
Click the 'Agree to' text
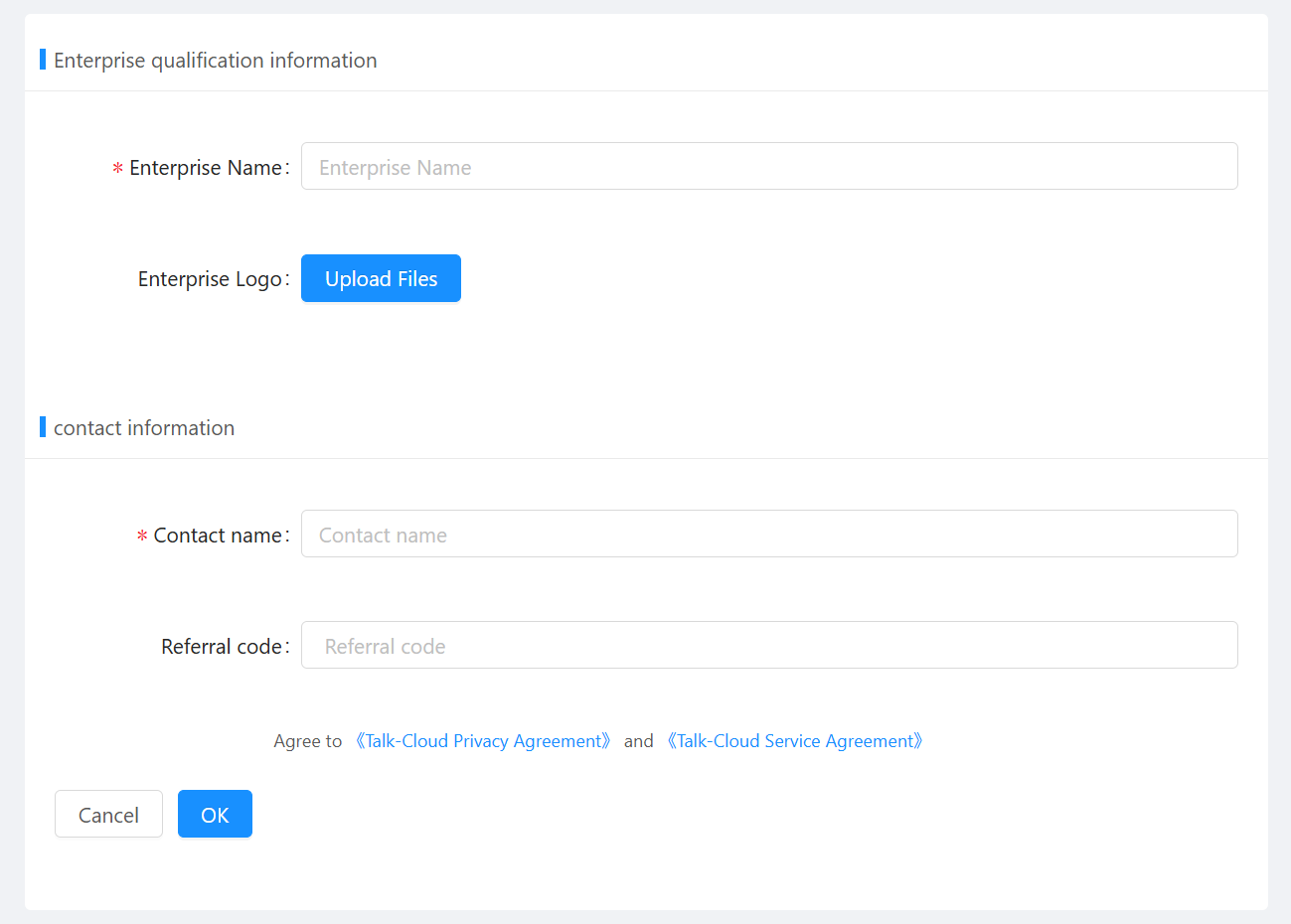click(x=307, y=741)
